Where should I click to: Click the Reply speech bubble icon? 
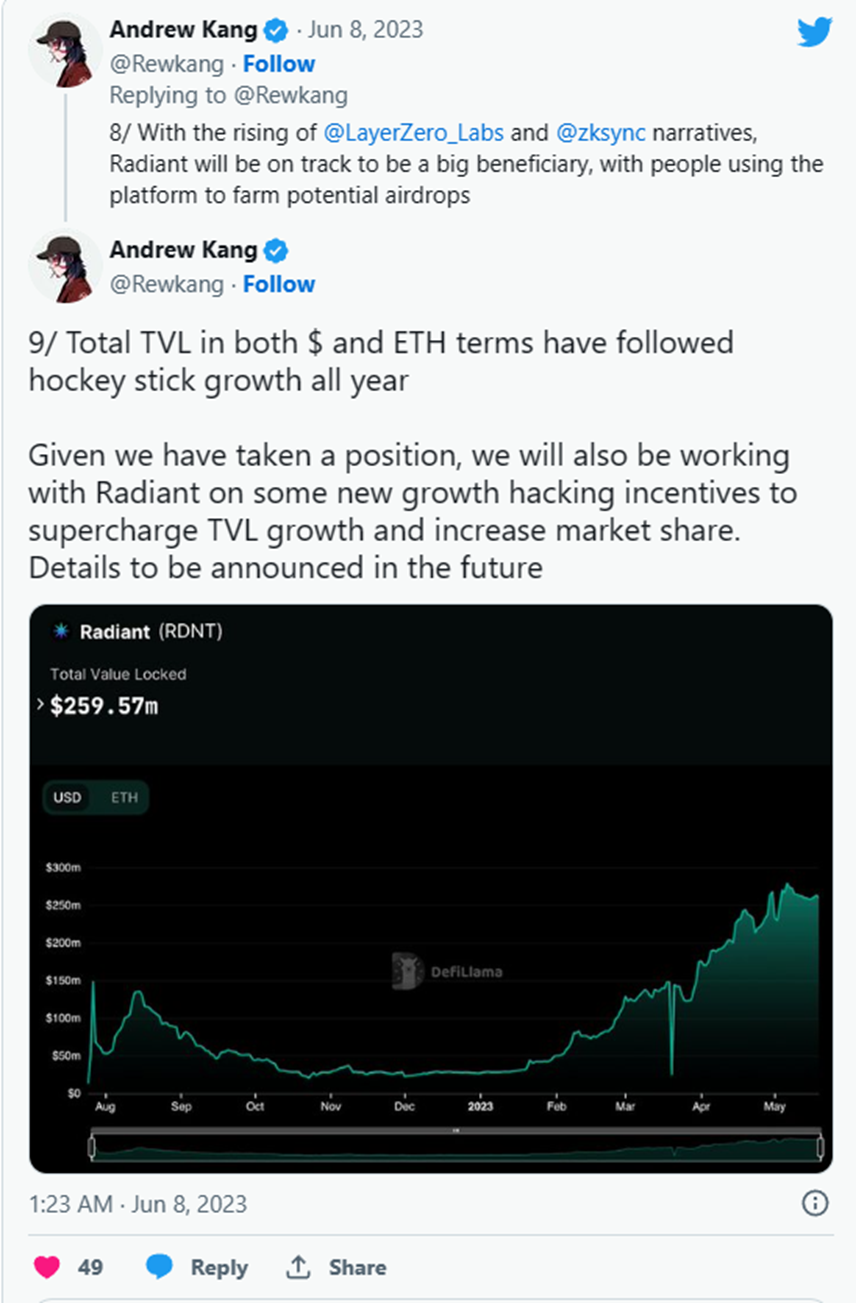coord(160,1267)
